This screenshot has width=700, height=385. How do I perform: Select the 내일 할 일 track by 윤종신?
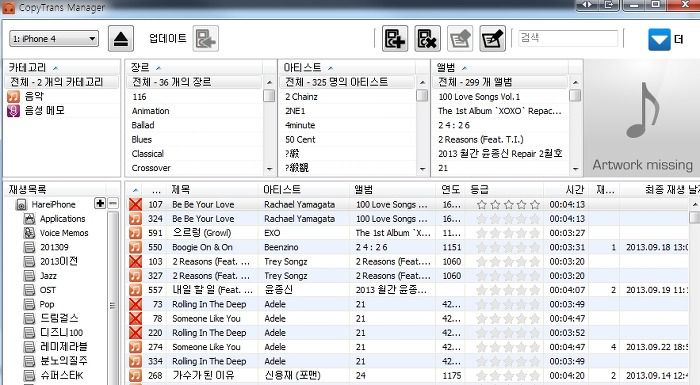click(x=408, y=290)
